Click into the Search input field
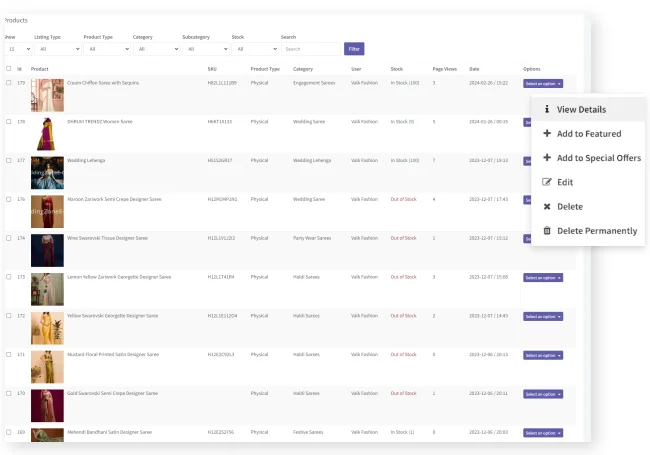The height and width of the screenshot is (455, 650). point(311,49)
